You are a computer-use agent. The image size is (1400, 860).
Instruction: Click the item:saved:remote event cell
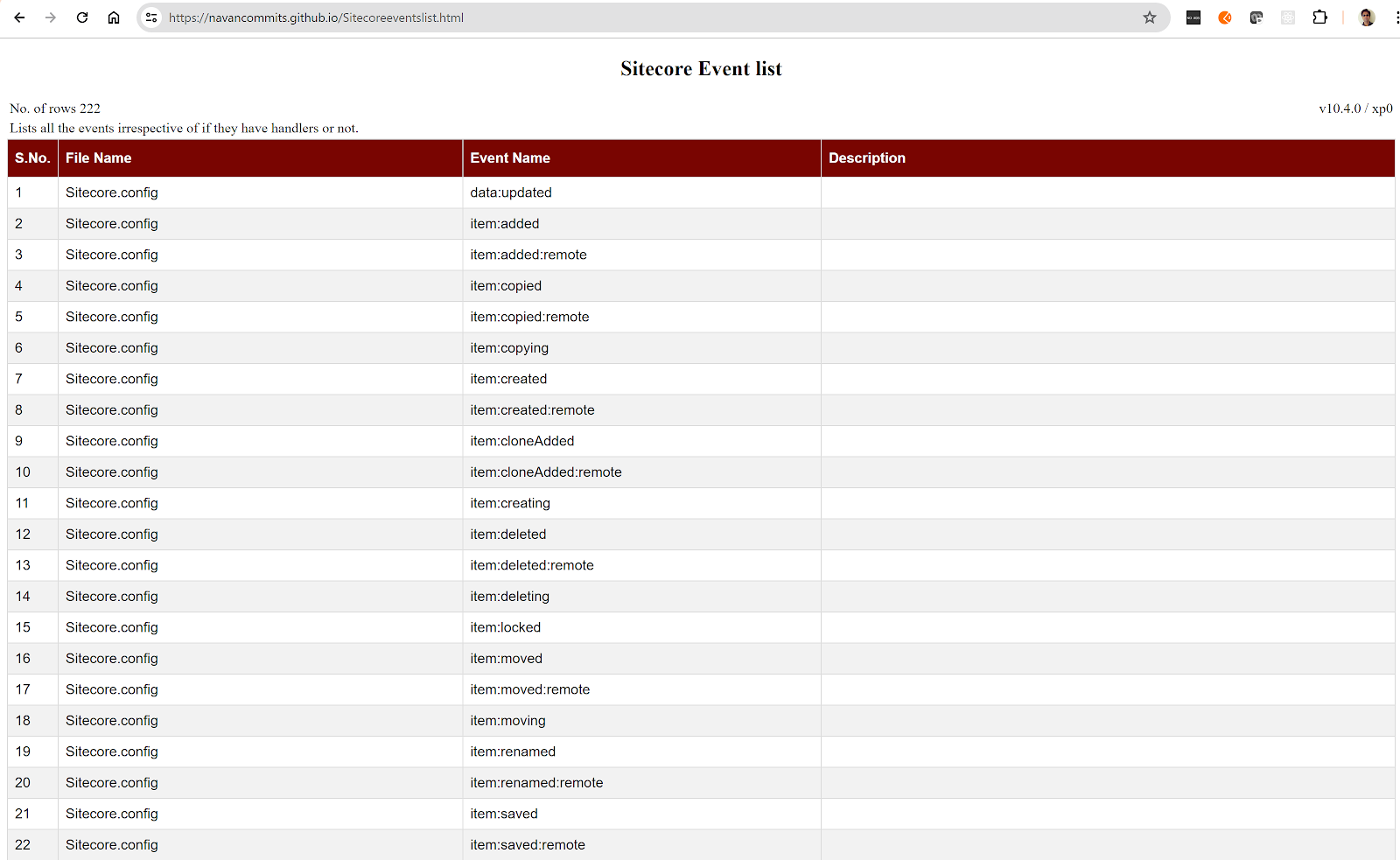click(642, 845)
